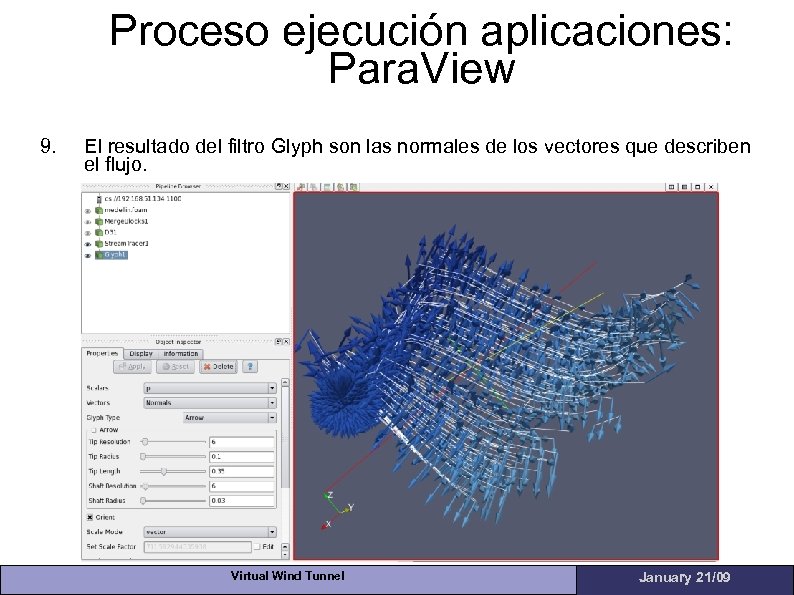Split the render view horizontally

pos(671,187)
